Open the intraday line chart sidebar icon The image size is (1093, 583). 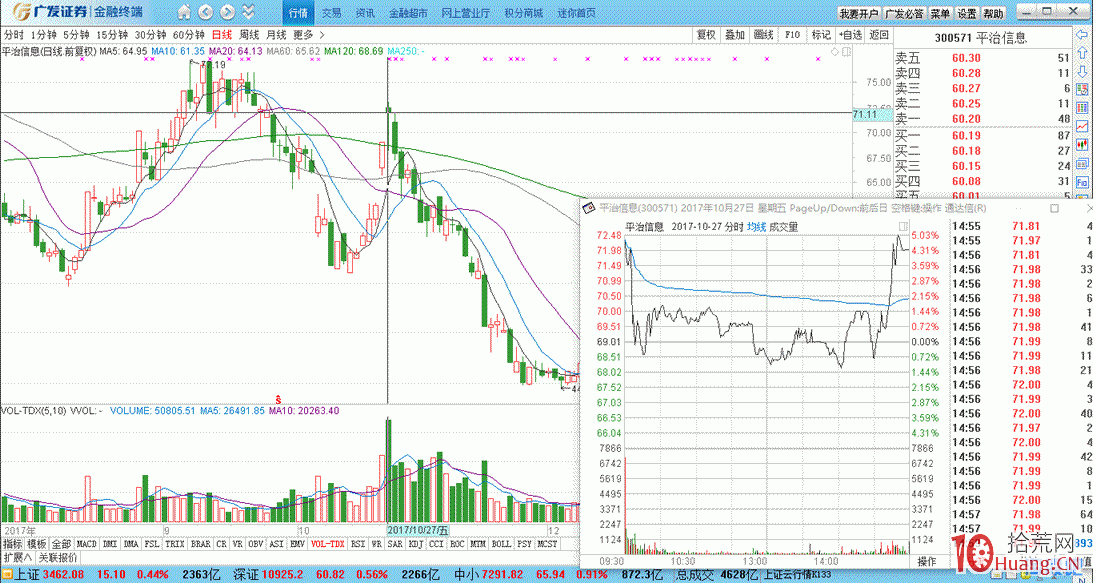(1083, 125)
